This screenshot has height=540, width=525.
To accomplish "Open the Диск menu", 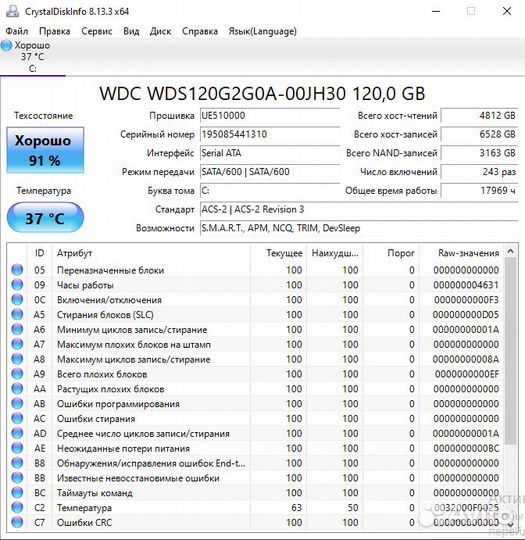I will click(160, 31).
